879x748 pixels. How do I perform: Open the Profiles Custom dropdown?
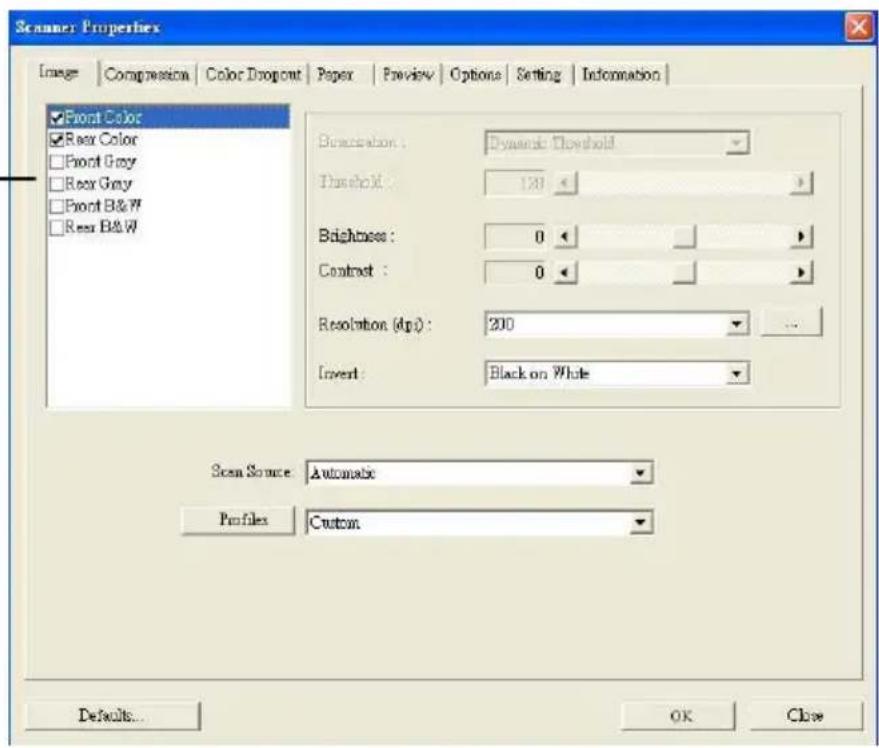click(480, 523)
